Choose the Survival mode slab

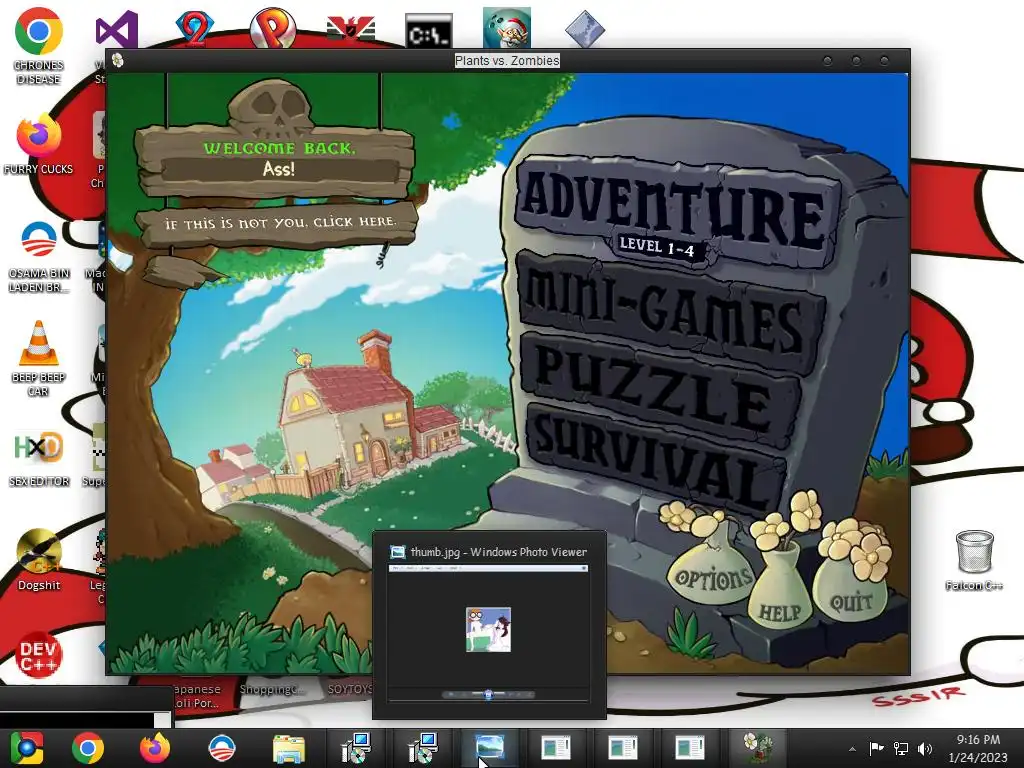[656, 457]
